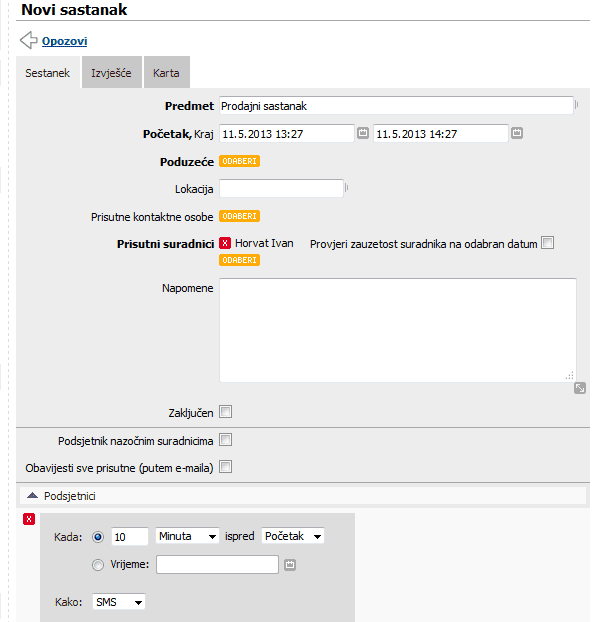Open the SMS method dropdown
Screen dimensions: 599x622
click(119, 602)
